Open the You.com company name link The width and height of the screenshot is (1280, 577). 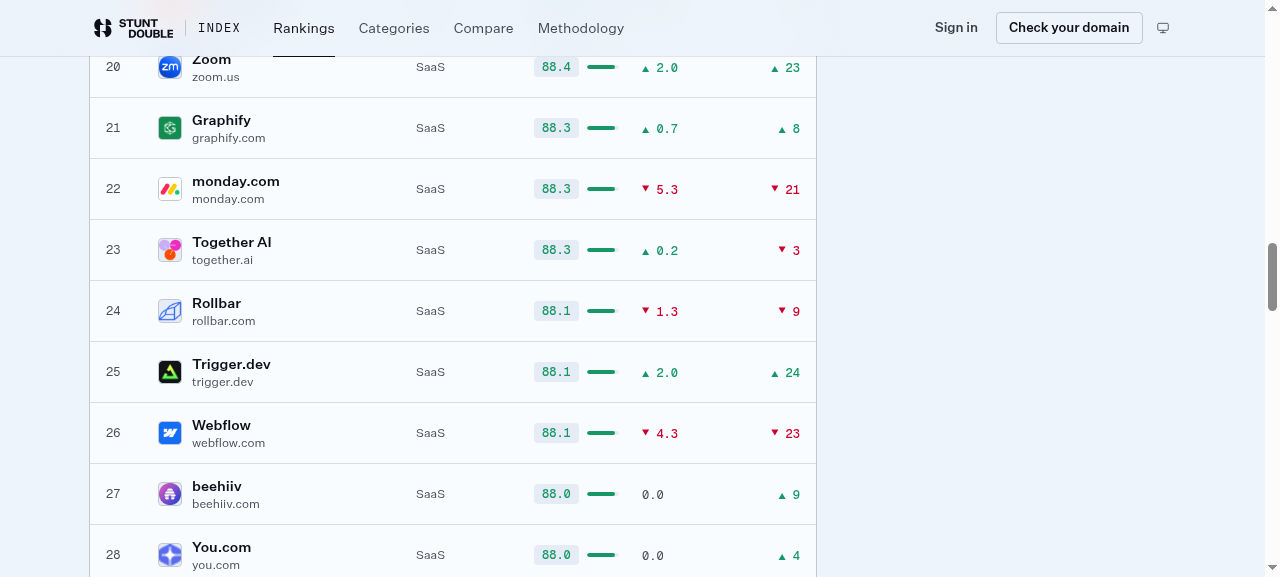point(221,547)
